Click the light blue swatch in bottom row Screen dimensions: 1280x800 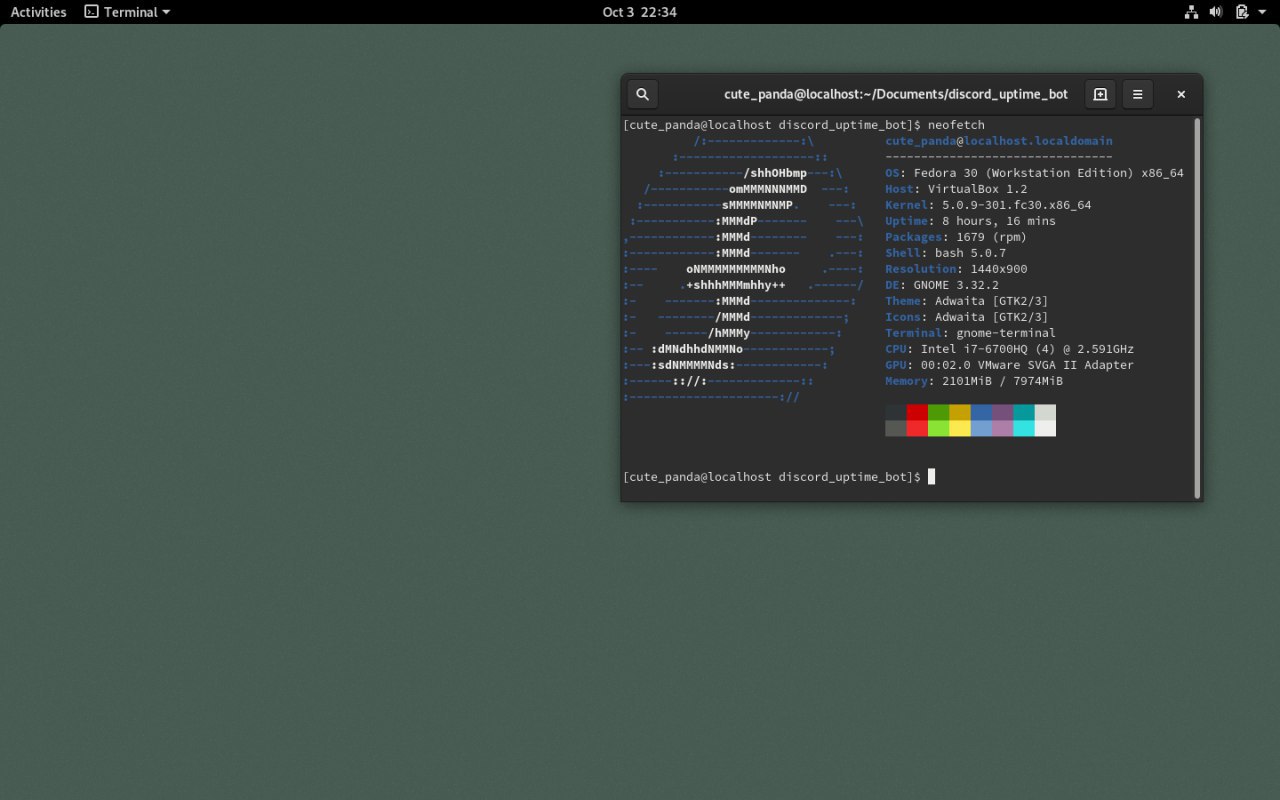tap(981, 428)
